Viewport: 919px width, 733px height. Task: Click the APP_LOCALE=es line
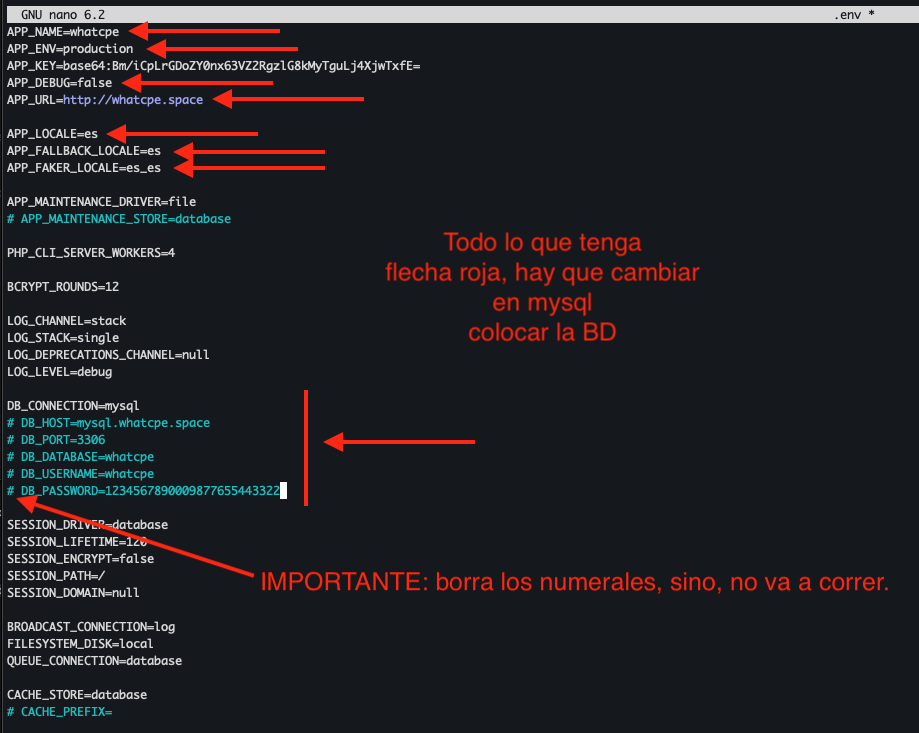52,134
